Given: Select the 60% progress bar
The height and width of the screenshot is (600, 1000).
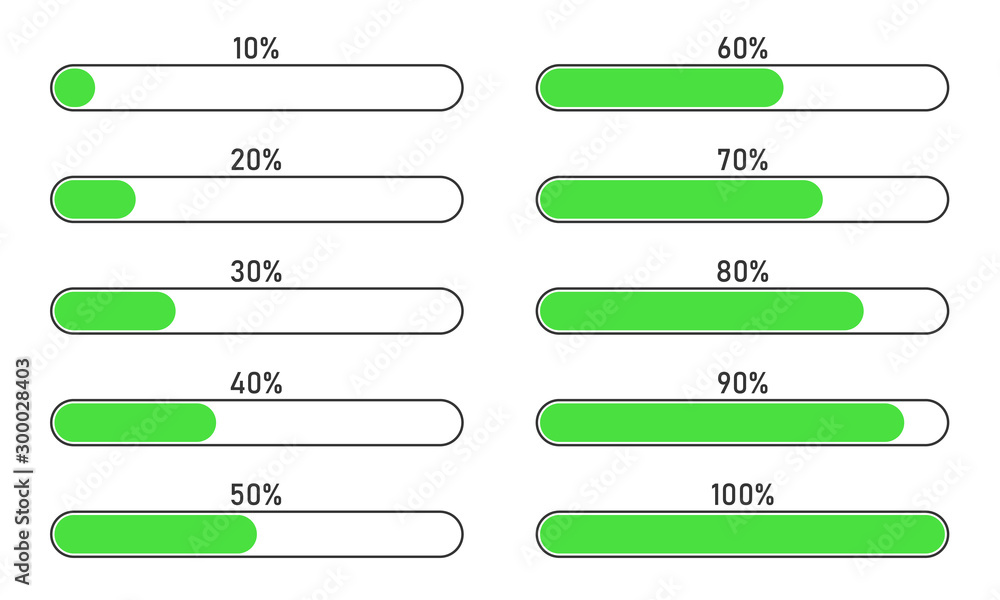Looking at the screenshot, I should point(742,87).
